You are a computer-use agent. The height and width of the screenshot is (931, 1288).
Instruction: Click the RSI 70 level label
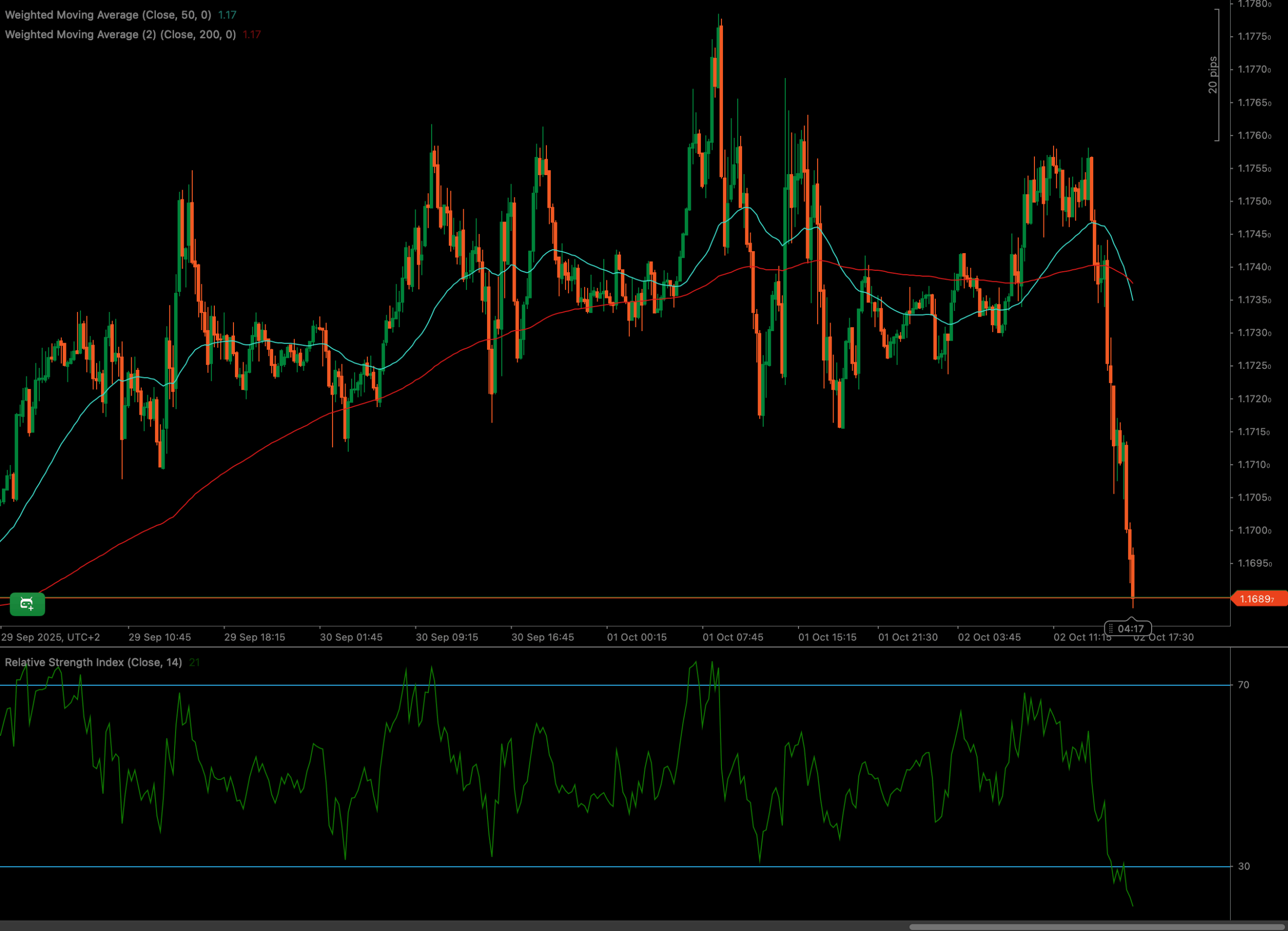1243,685
